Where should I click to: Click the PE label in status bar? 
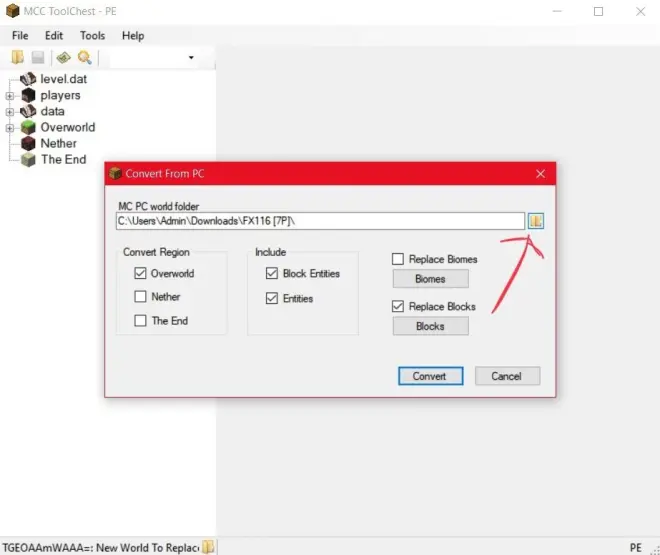pyautogui.click(x=636, y=547)
